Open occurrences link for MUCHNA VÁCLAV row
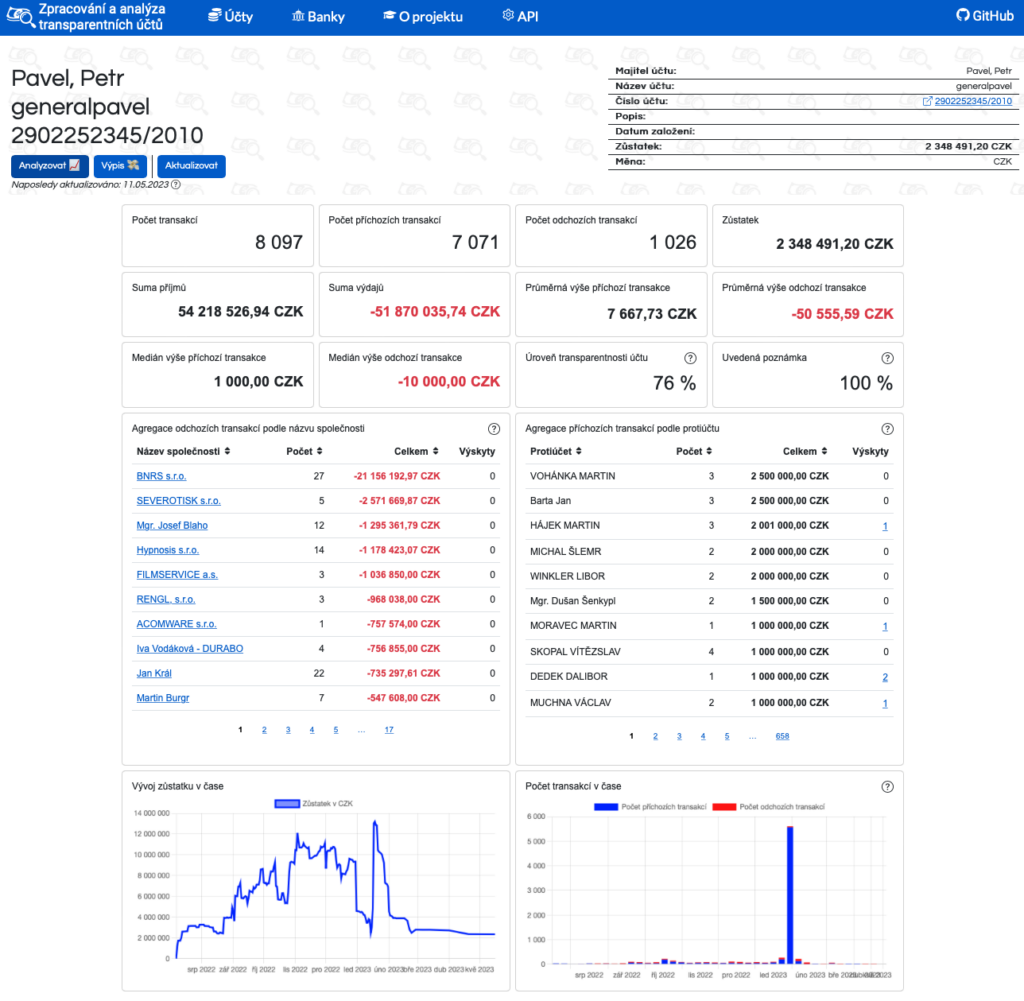 click(885, 704)
